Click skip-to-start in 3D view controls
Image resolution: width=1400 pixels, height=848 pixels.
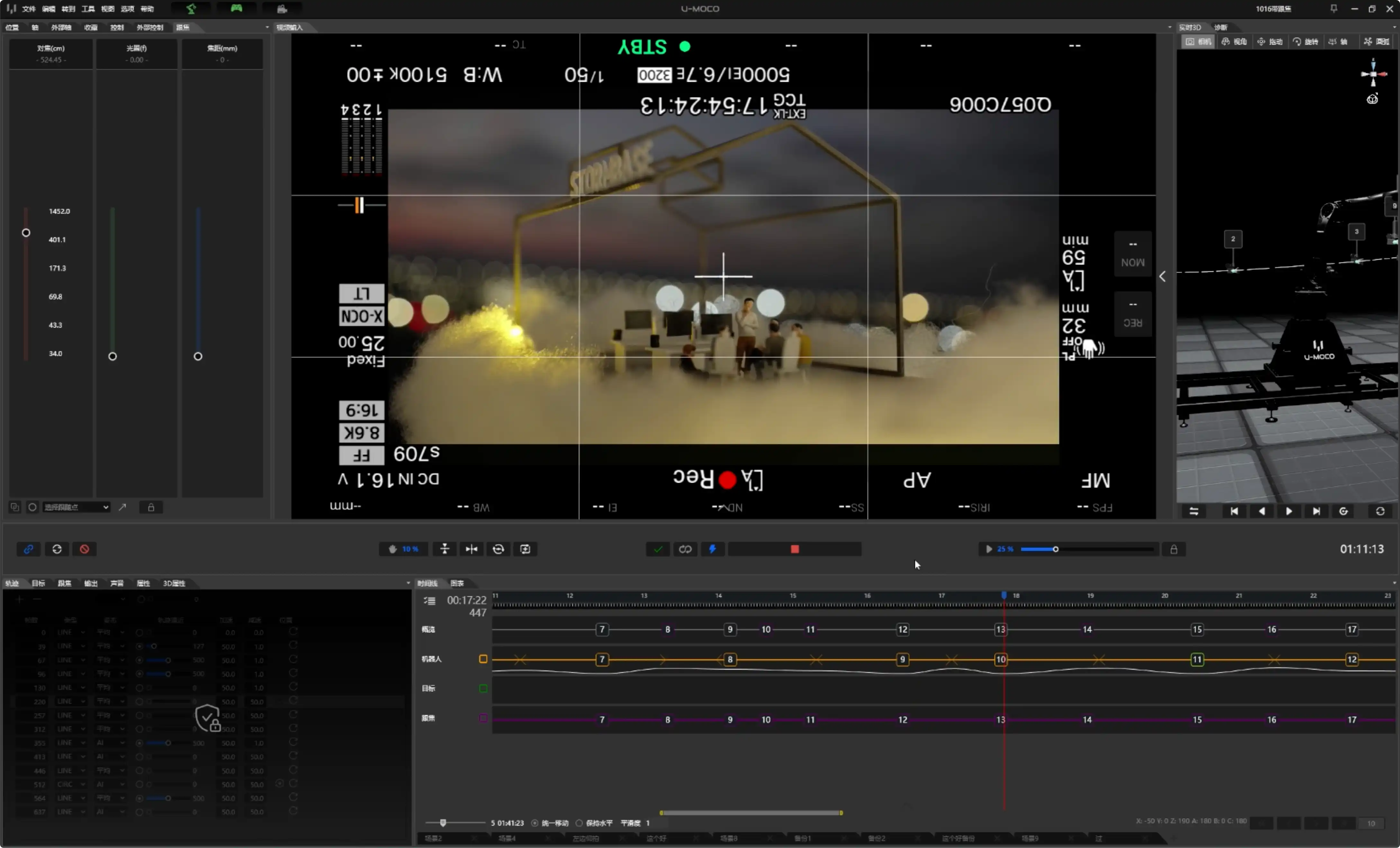point(1234,511)
